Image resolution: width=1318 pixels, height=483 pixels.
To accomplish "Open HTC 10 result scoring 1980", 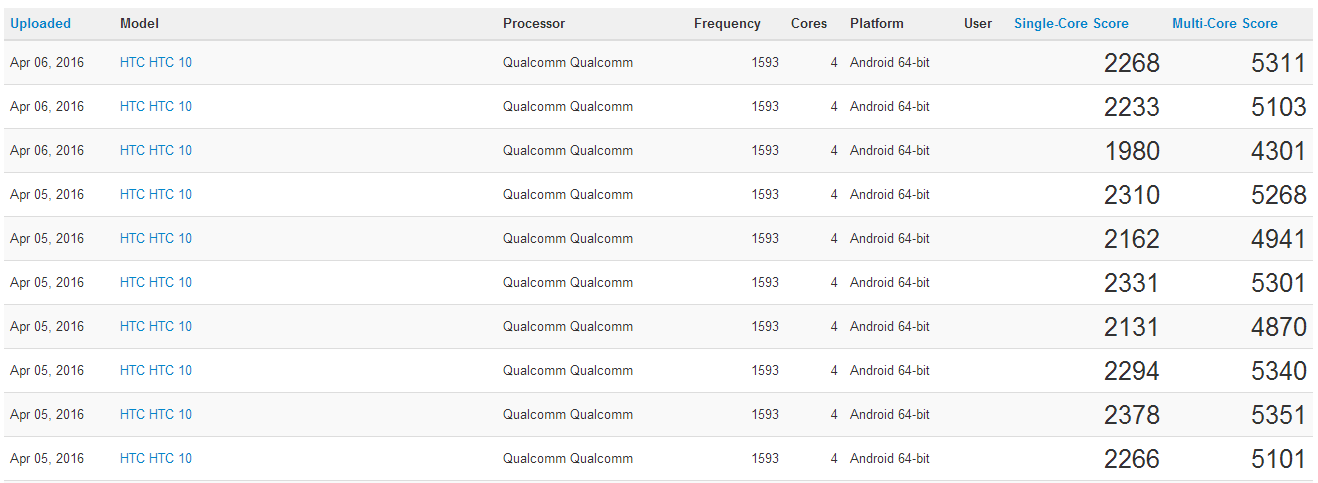I will (x=156, y=150).
